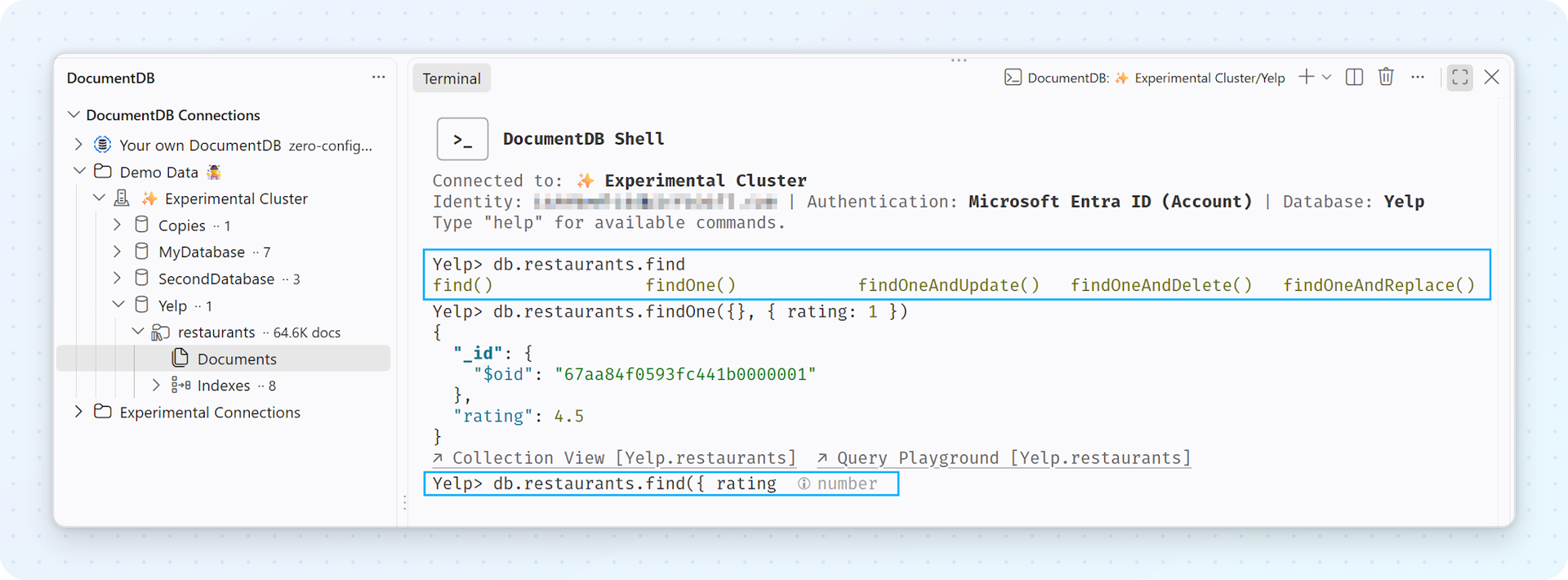Select the restaurants 64.6K docs row
1568x580 pixels.
click(x=224, y=332)
